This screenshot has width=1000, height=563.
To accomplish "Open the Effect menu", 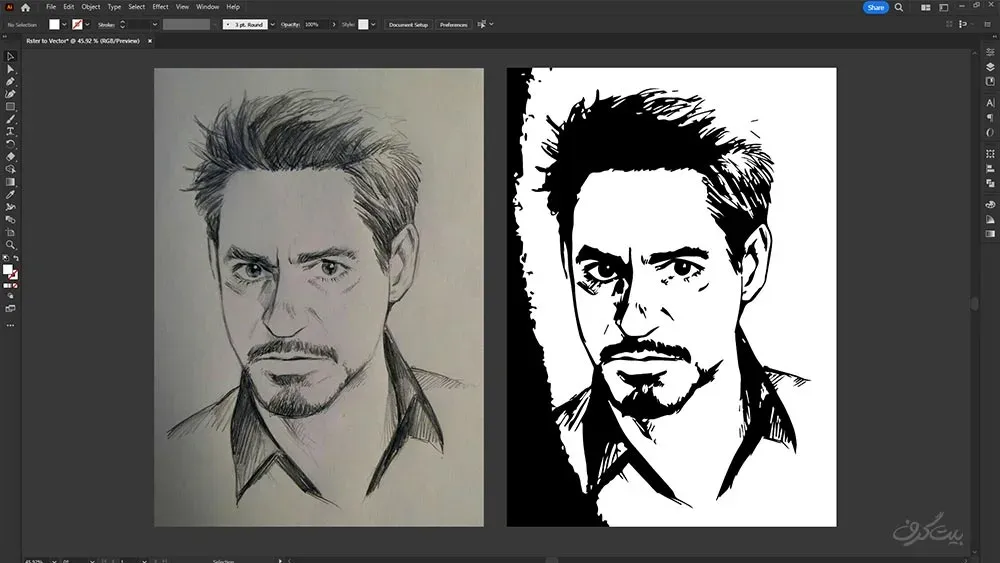I will tap(160, 7).
